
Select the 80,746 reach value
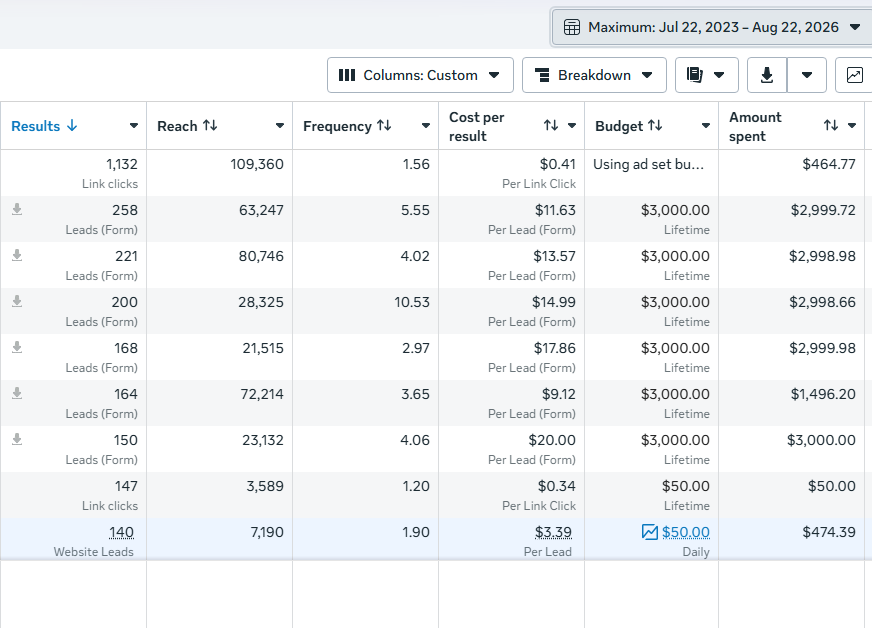pyautogui.click(x=261, y=256)
